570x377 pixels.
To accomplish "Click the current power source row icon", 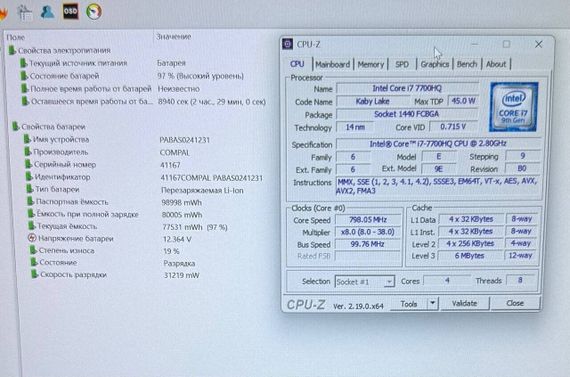I will click(24, 63).
